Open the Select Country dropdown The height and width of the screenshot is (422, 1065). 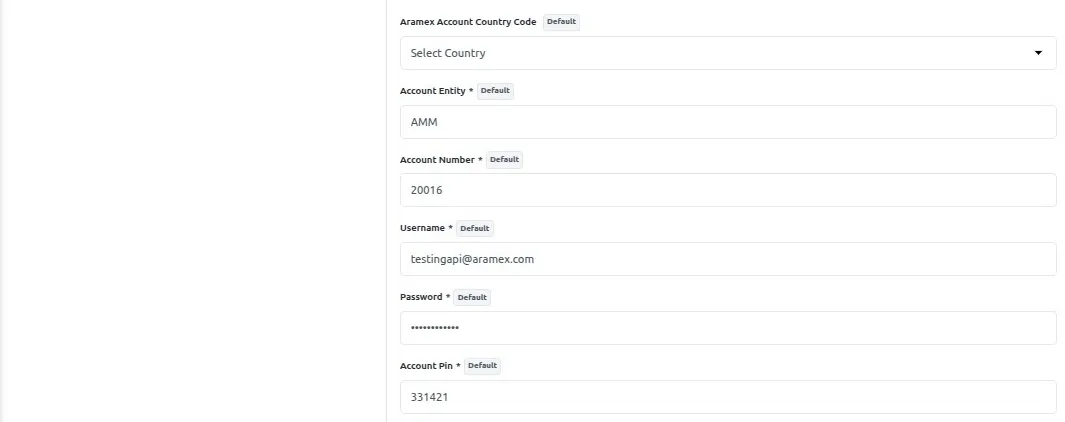click(x=727, y=53)
